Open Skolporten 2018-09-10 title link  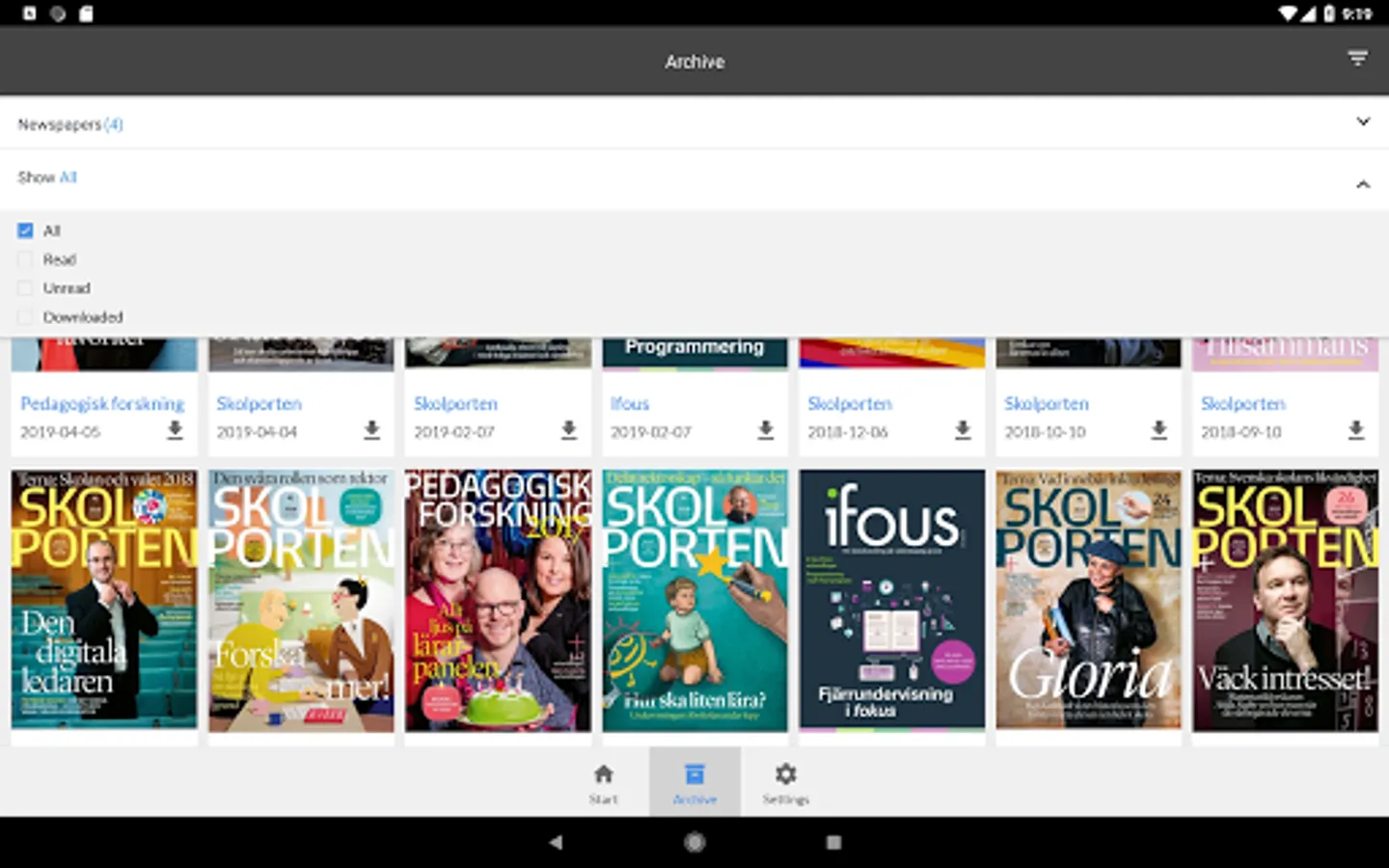tap(1242, 403)
